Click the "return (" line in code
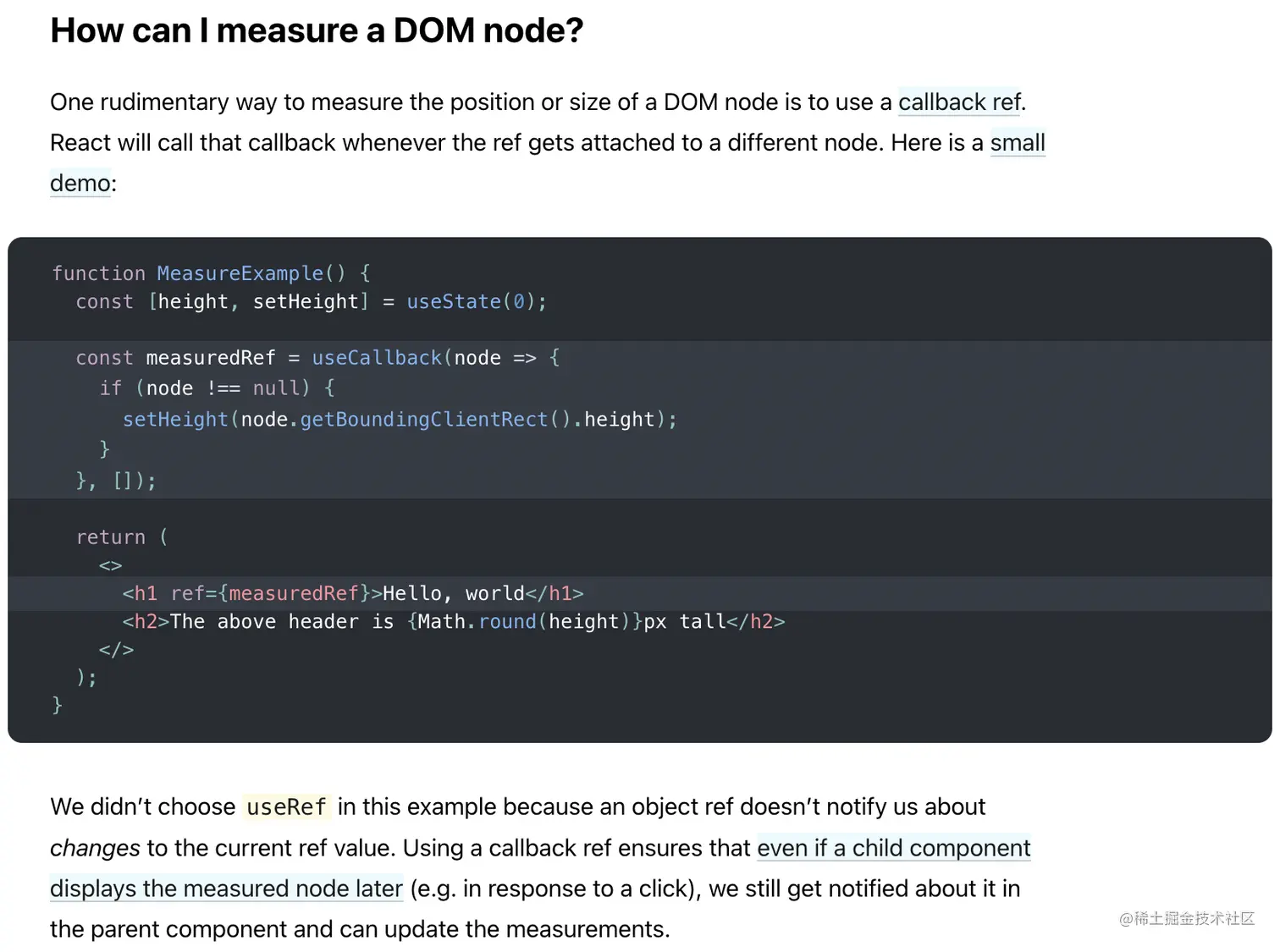The width and height of the screenshot is (1280, 952). [122, 537]
